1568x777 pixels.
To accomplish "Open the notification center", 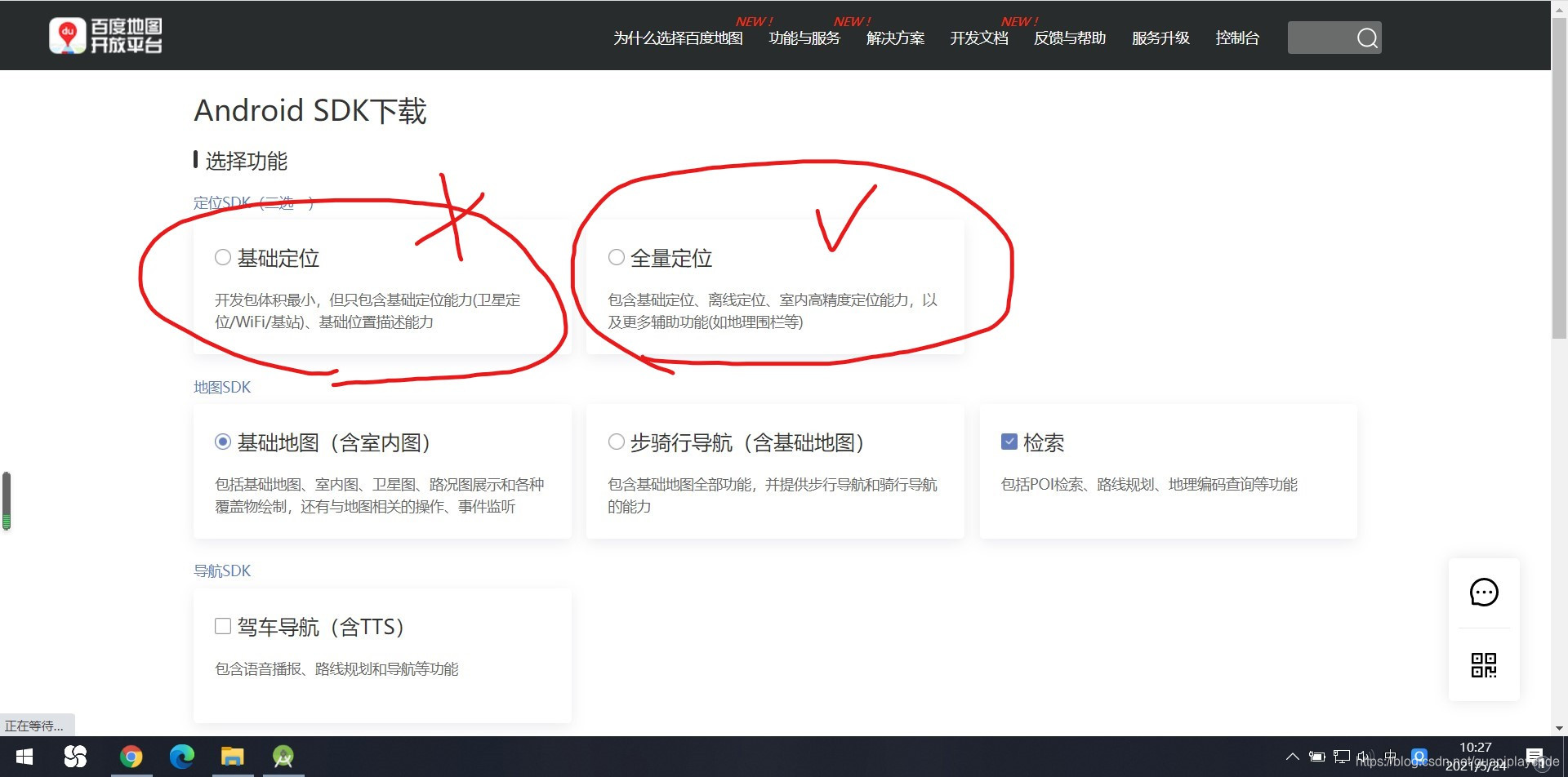I will (x=1533, y=757).
